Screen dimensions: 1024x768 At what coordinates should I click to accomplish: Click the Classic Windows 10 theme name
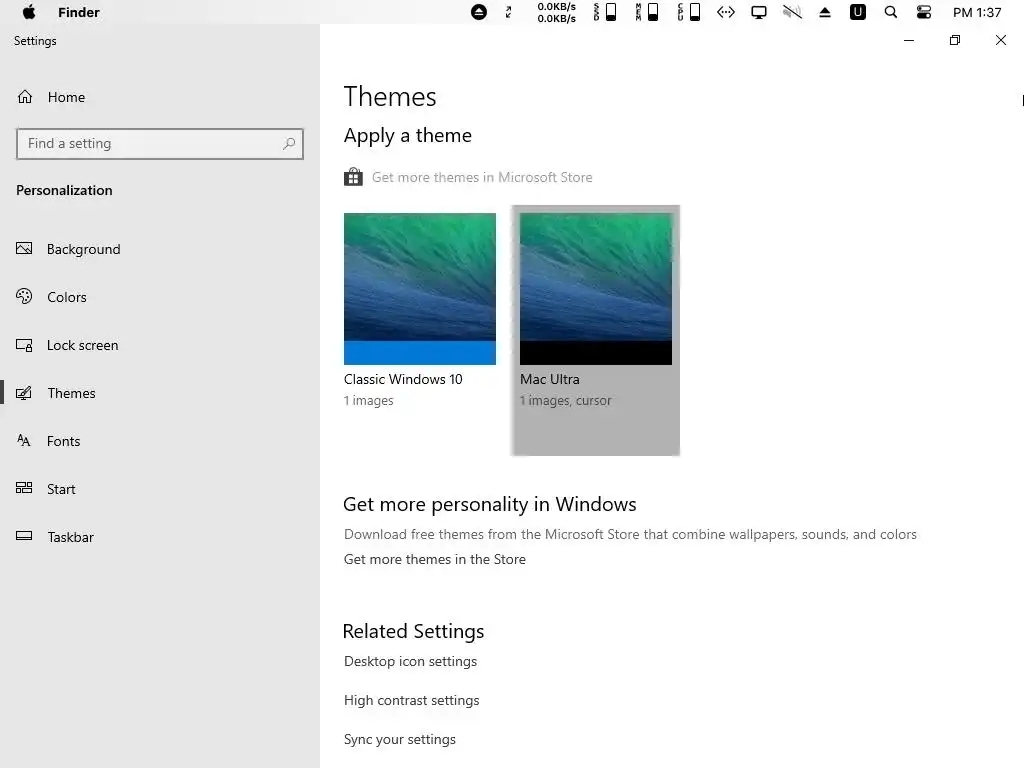click(x=403, y=379)
